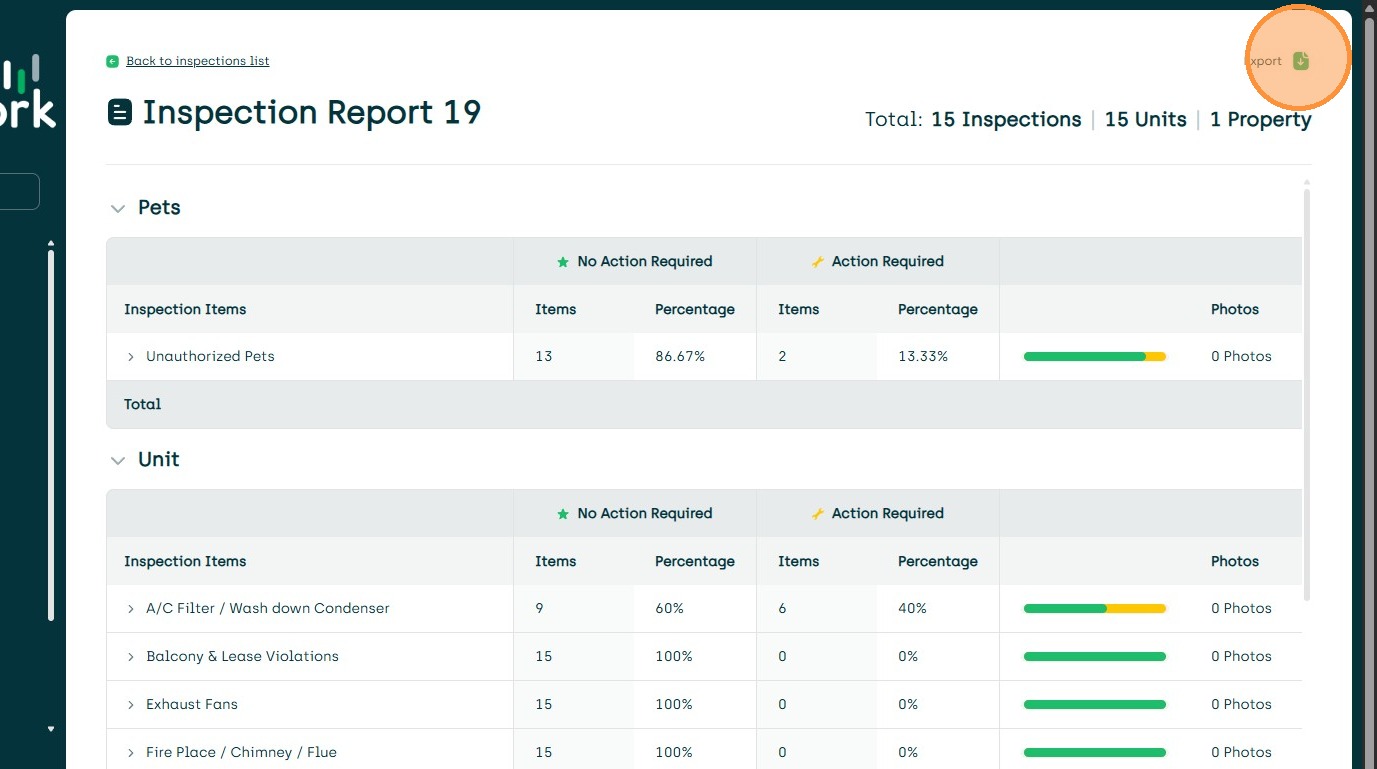Go back to inspections list
The width and height of the screenshot is (1377, 769).
coord(197,61)
